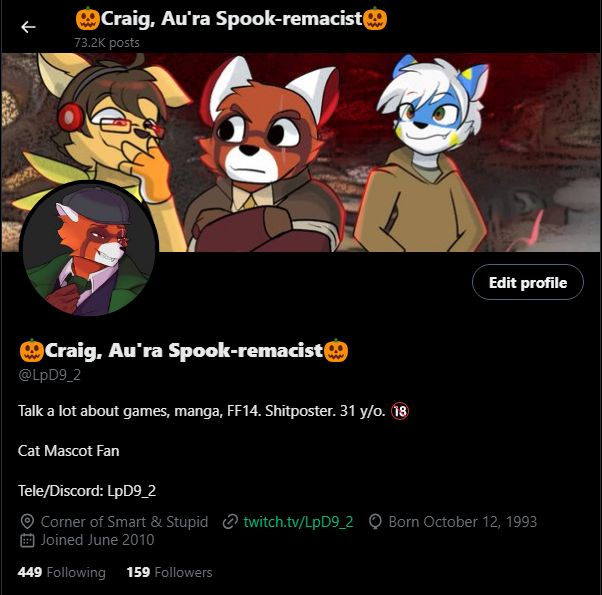Click the Born October 12, 1993 text

coord(463,522)
